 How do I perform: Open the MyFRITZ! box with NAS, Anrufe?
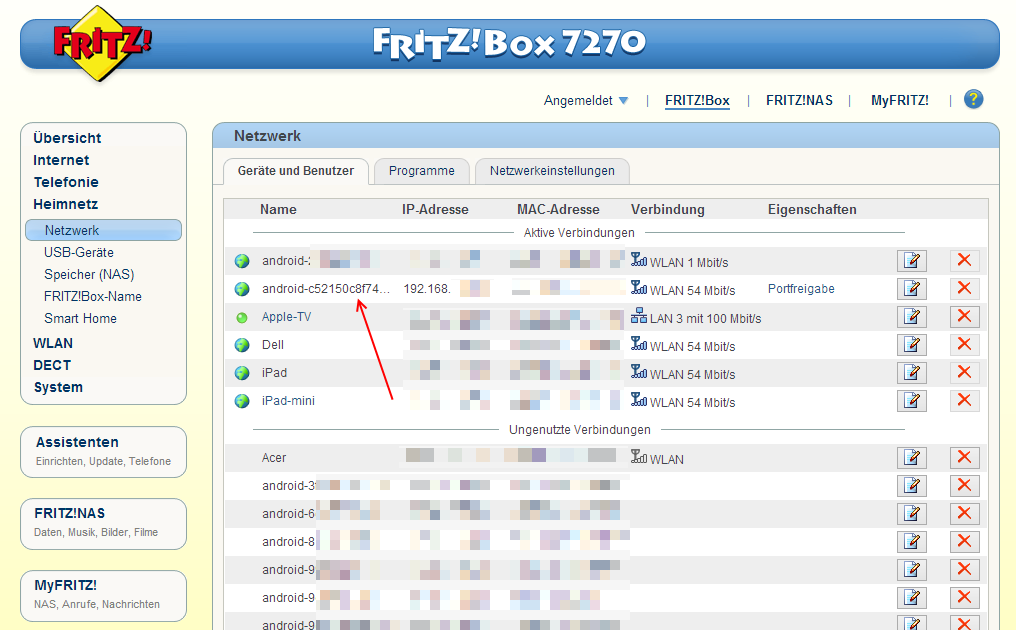pos(104,596)
